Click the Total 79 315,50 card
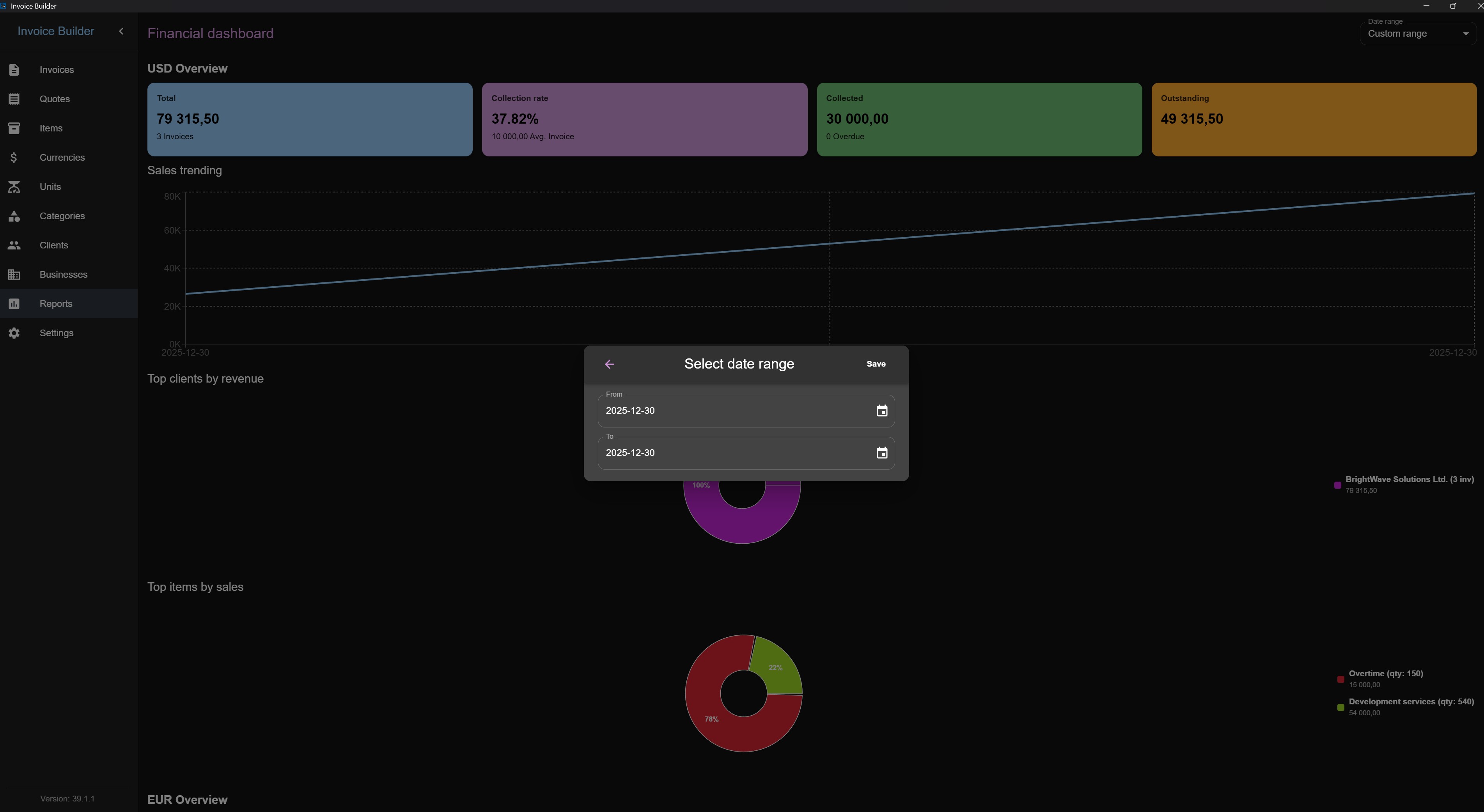This screenshot has width=1484, height=812. tap(310, 119)
